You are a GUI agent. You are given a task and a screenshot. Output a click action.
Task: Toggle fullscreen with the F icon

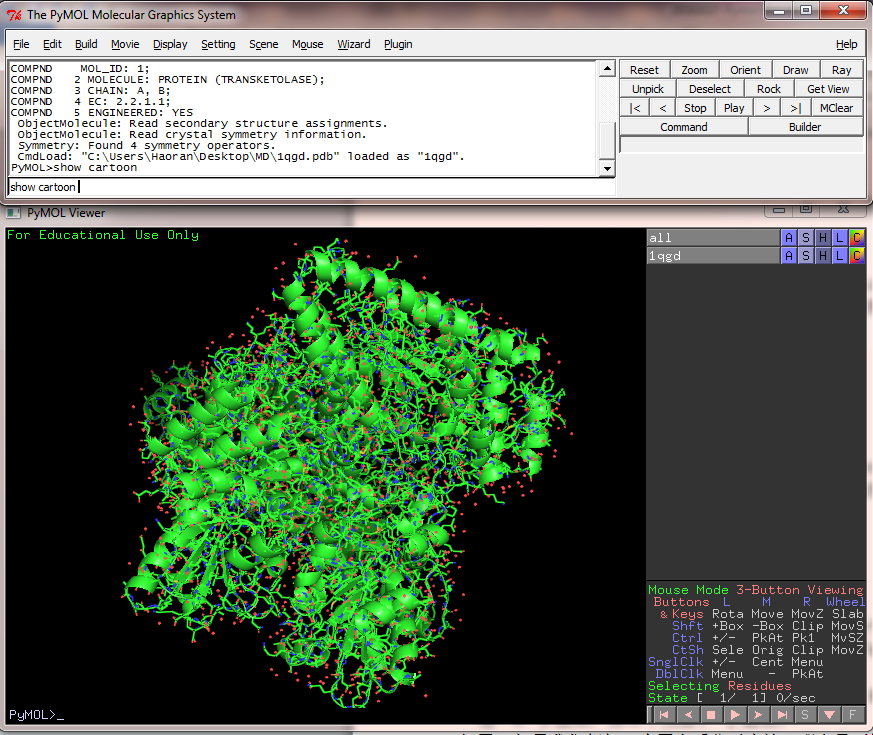click(x=852, y=714)
